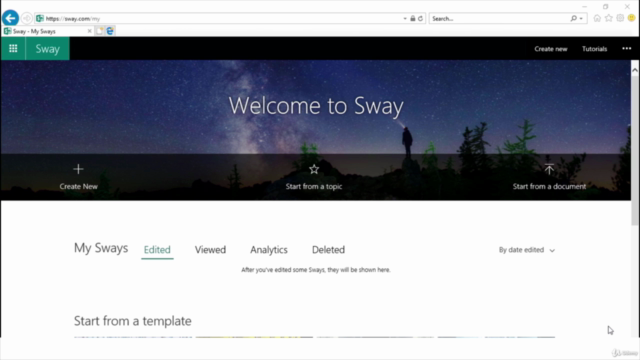Click Create new in top bar
This screenshot has width=640, height=360.
(551, 49)
